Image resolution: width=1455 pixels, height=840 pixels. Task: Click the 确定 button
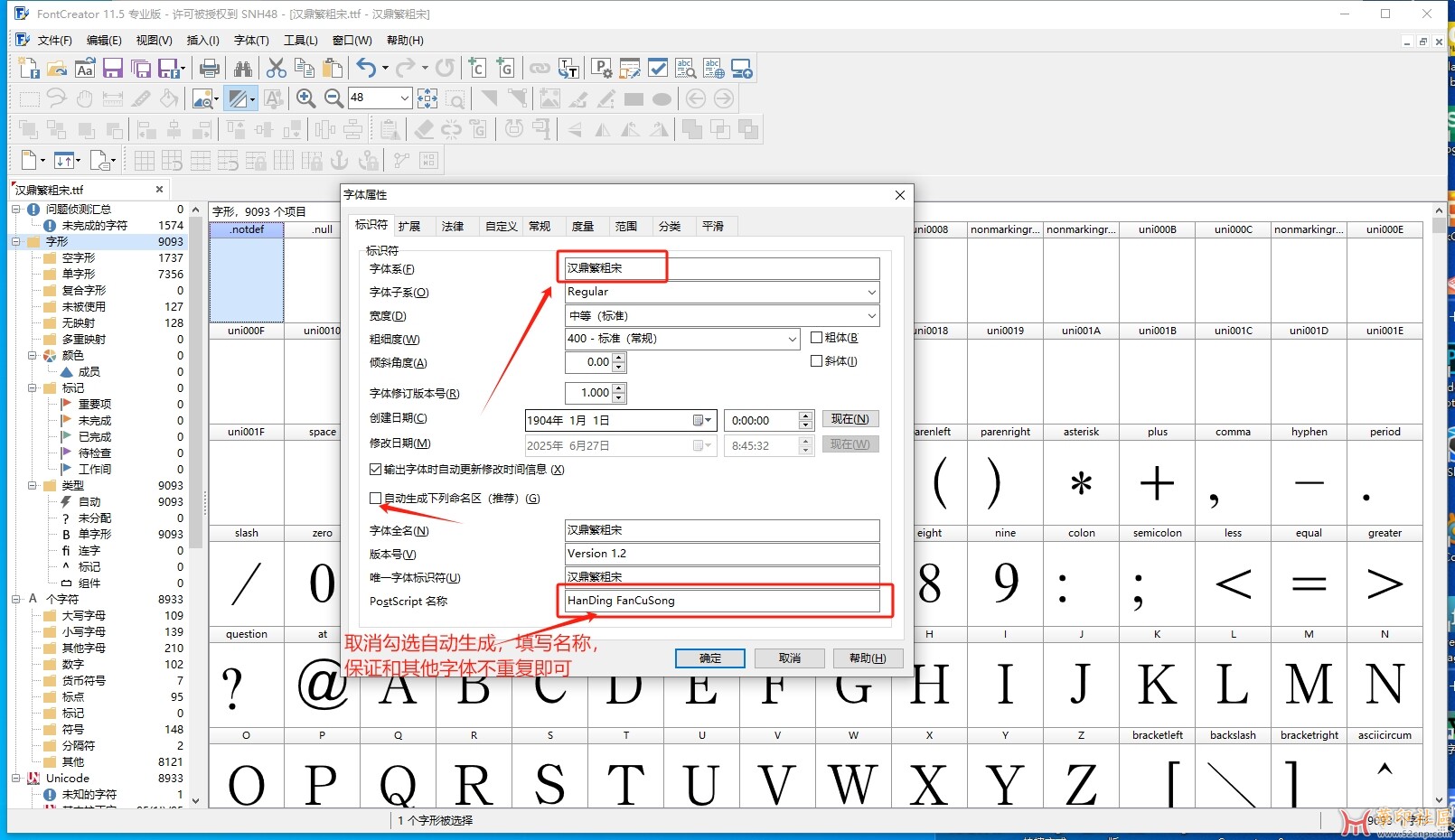710,658
